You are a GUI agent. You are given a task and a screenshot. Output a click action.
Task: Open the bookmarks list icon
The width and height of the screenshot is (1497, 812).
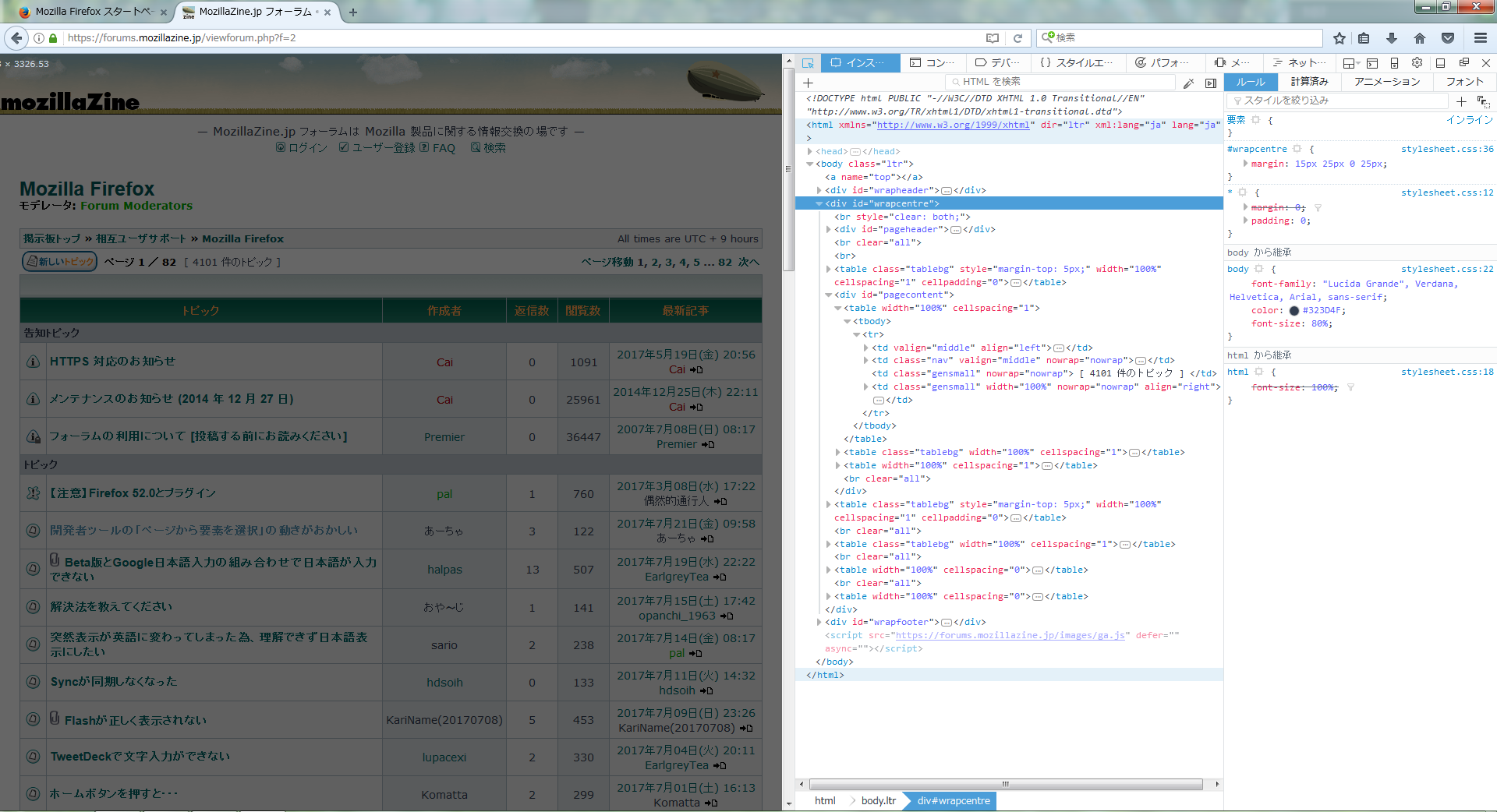(x=1364, y=37)
